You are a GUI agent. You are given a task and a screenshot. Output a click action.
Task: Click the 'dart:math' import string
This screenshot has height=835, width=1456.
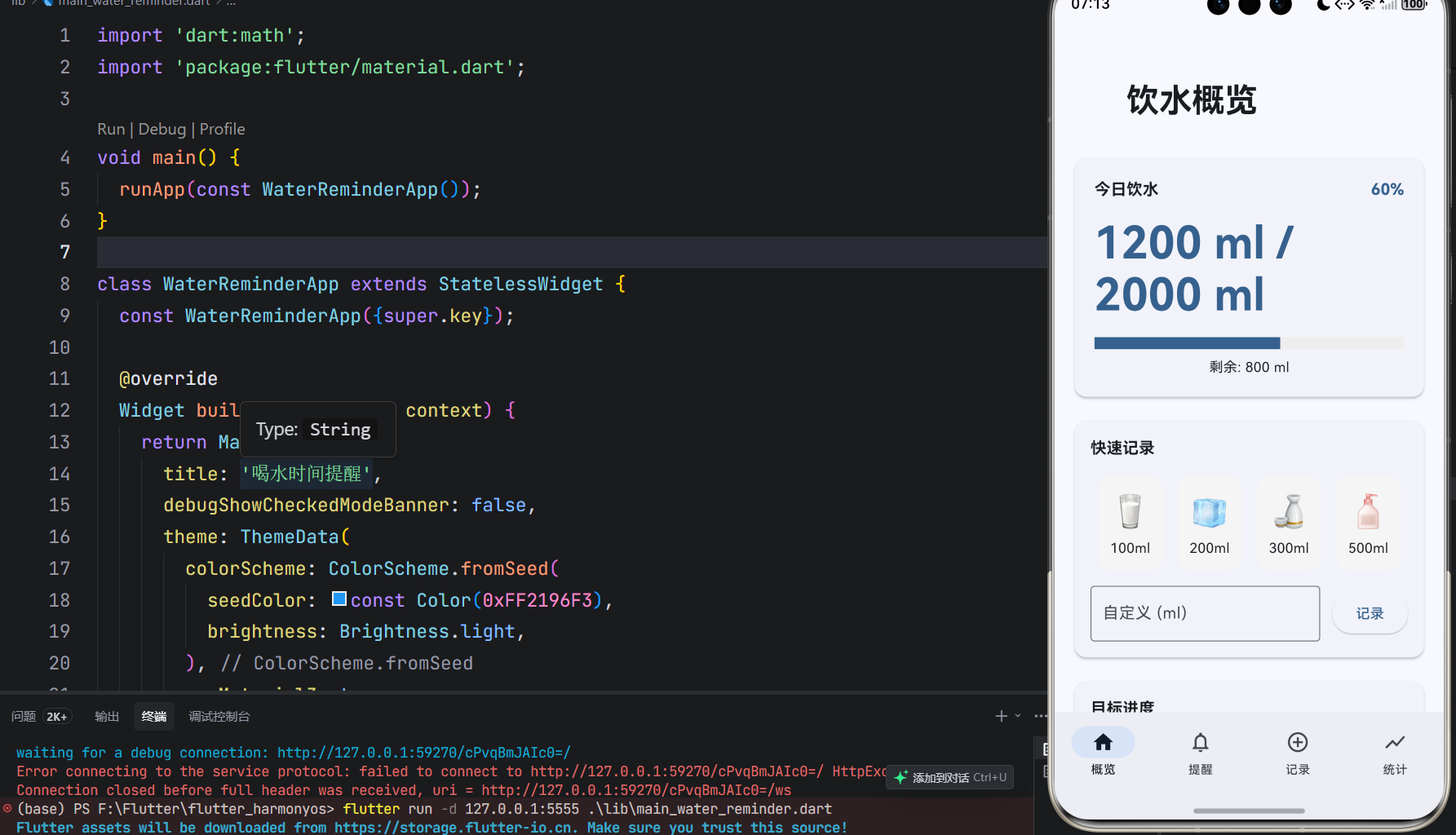235,35
